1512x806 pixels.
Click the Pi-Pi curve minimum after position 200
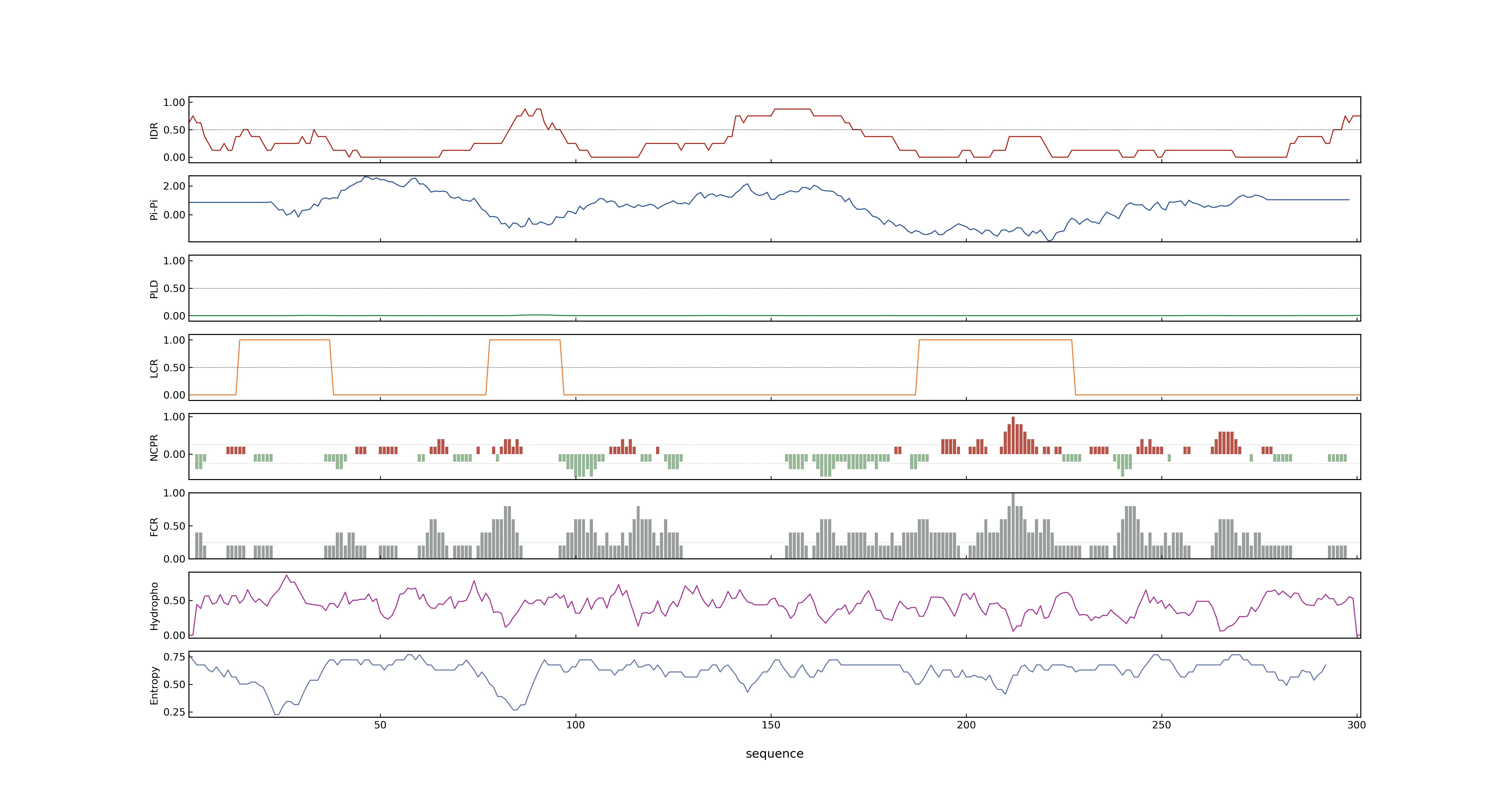coord(1049,241)
